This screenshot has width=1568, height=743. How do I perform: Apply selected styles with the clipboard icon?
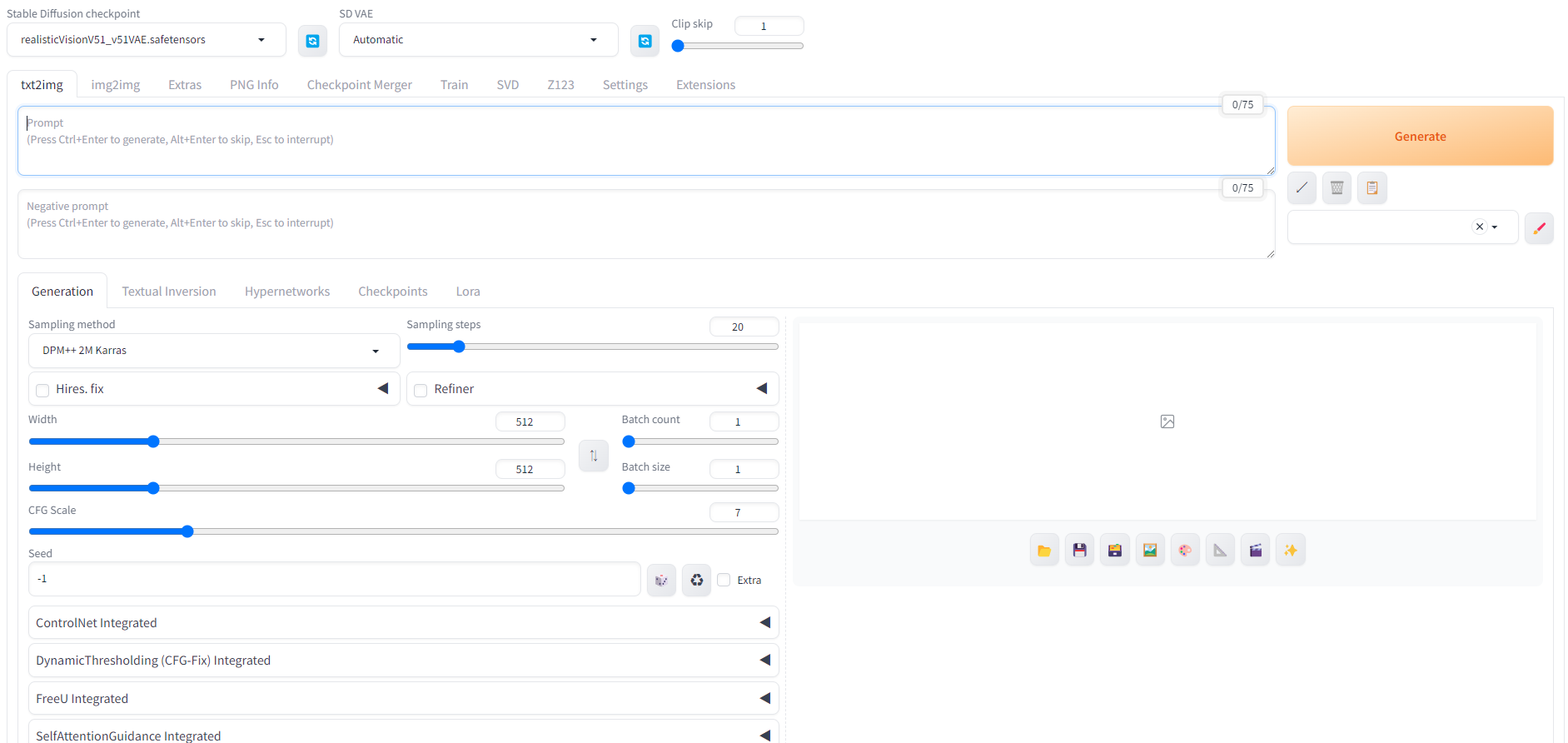[1371, 188]
